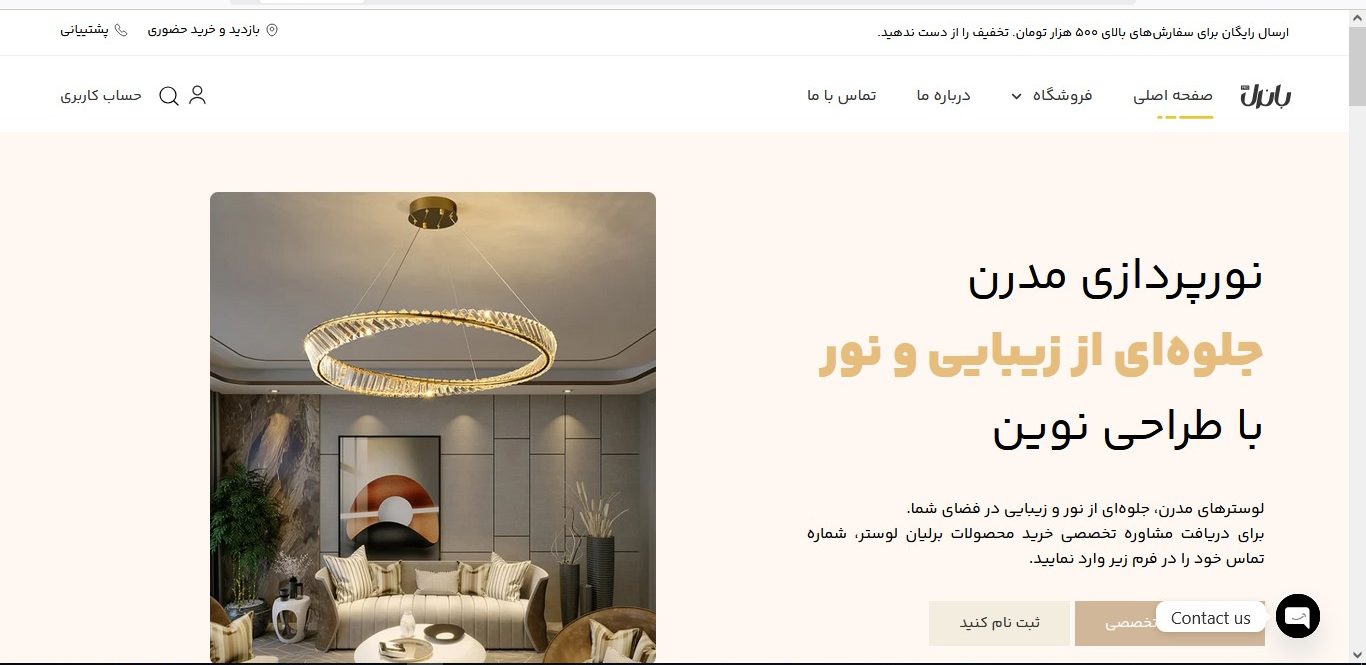This screenshot has height=665, width=1366.
Task: Click the بازدید و خرید حضوری link
Action: coord(204,30)
